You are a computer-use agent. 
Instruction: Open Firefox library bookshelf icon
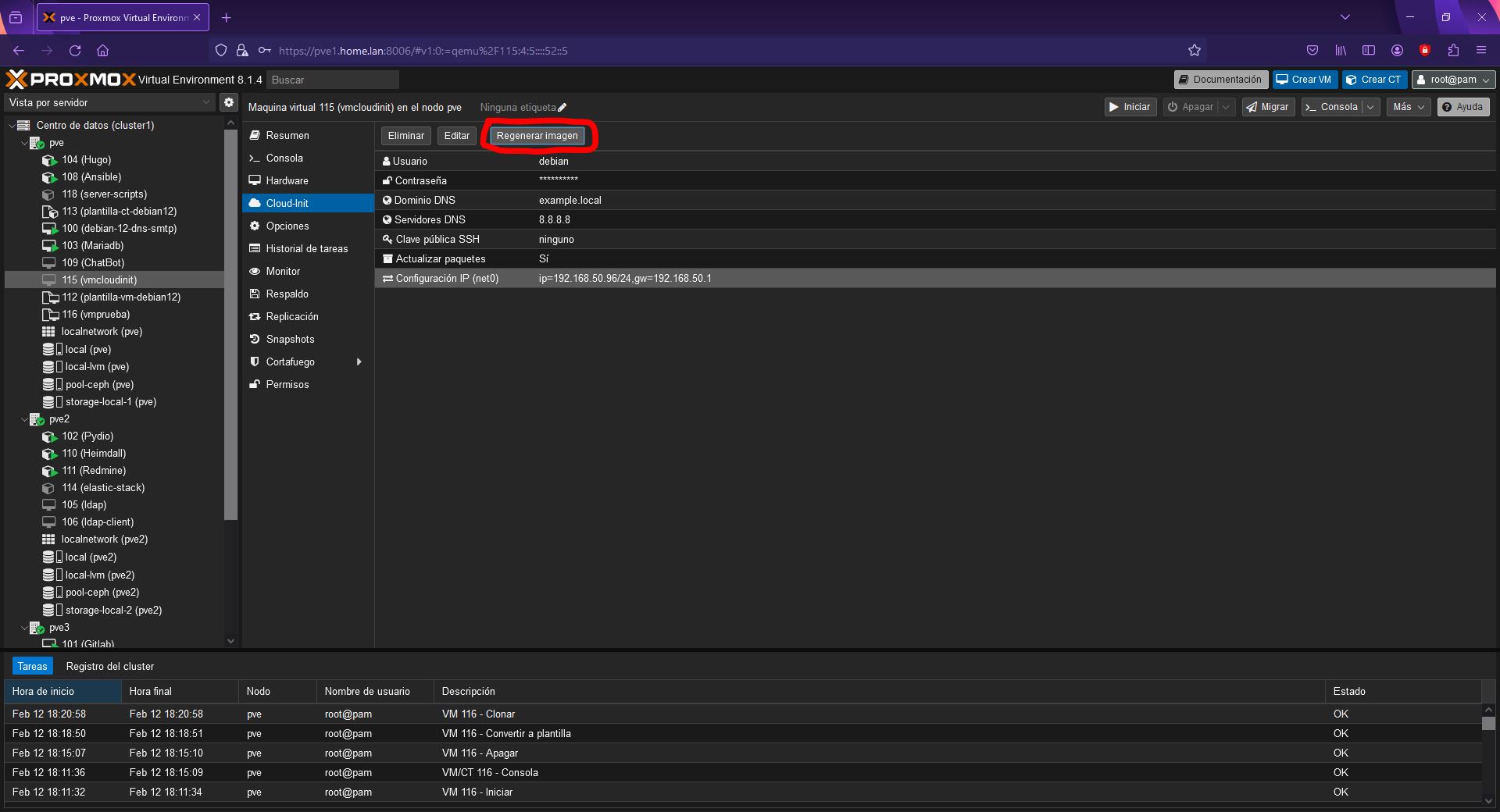click(1341, 51)
